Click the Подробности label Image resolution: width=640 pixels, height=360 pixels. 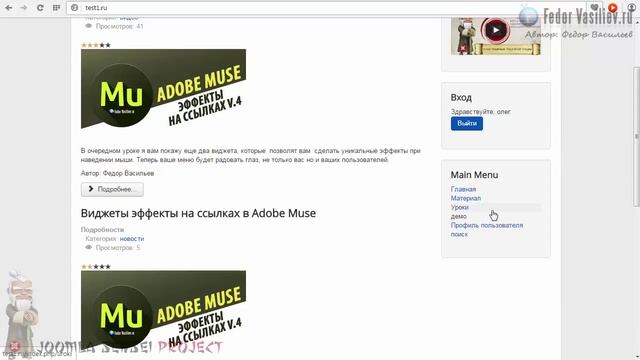coord(102,230)
